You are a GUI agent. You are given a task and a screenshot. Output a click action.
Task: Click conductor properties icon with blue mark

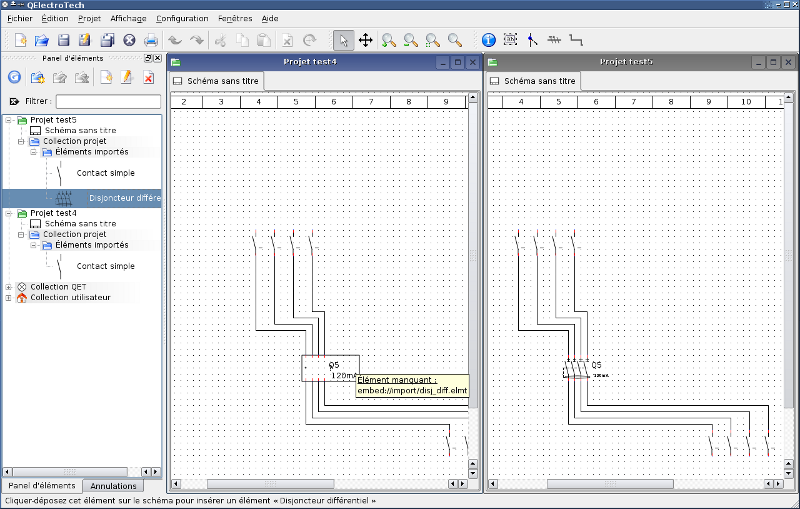532,40
